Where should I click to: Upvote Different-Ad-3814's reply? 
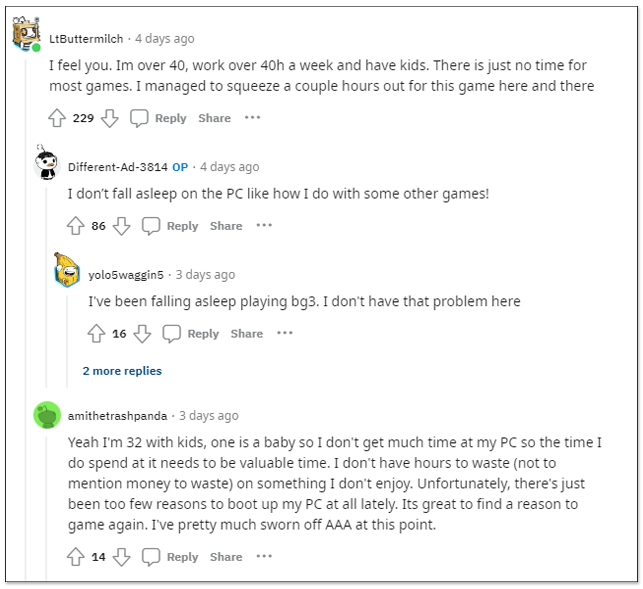pos(76,226)
